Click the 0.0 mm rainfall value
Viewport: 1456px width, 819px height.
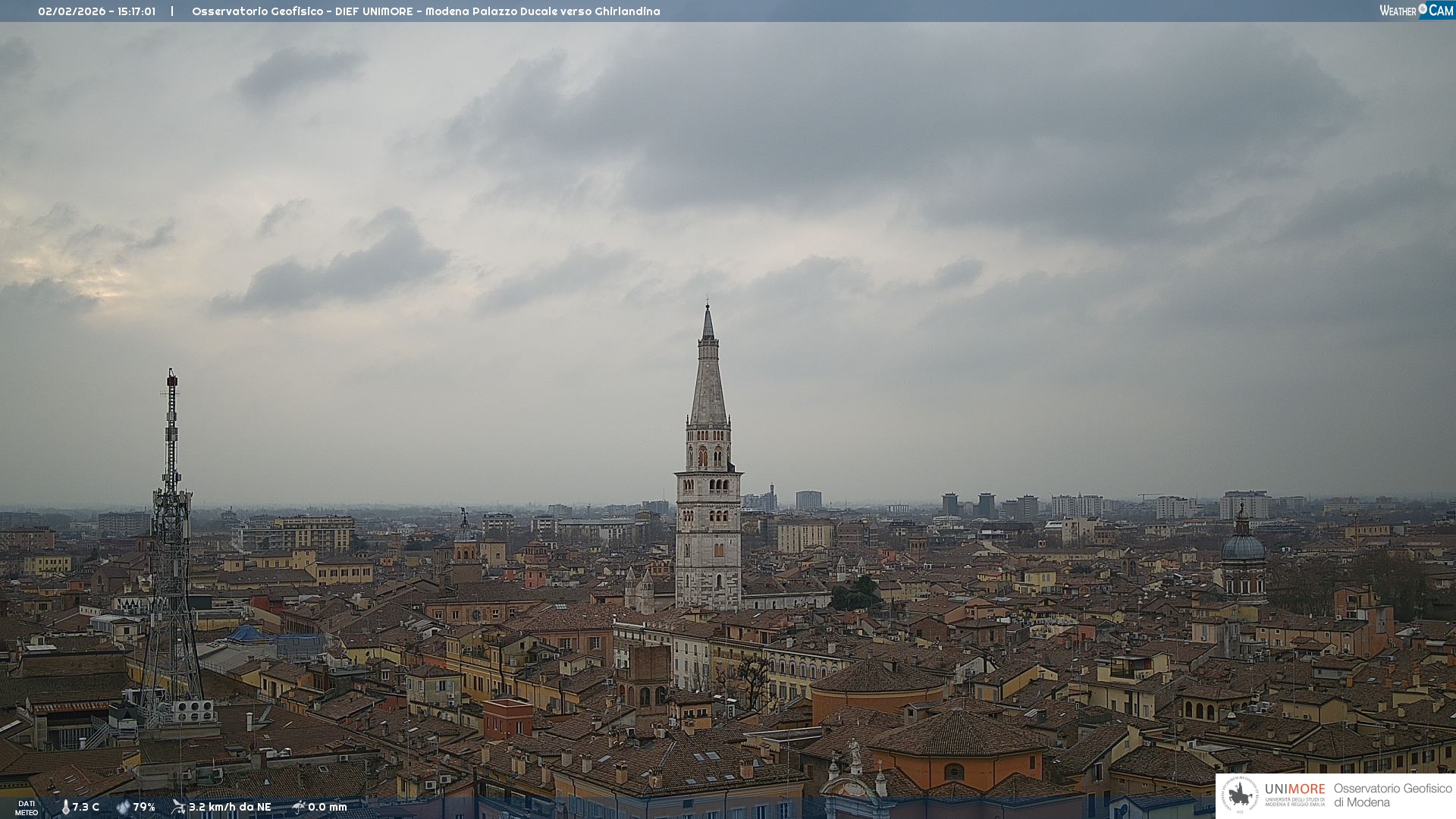coord(328,807)
